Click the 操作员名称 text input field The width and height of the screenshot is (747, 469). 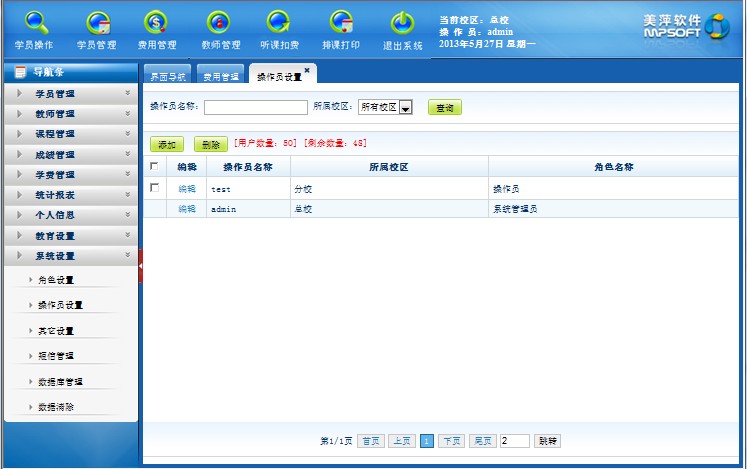(255, 108)
